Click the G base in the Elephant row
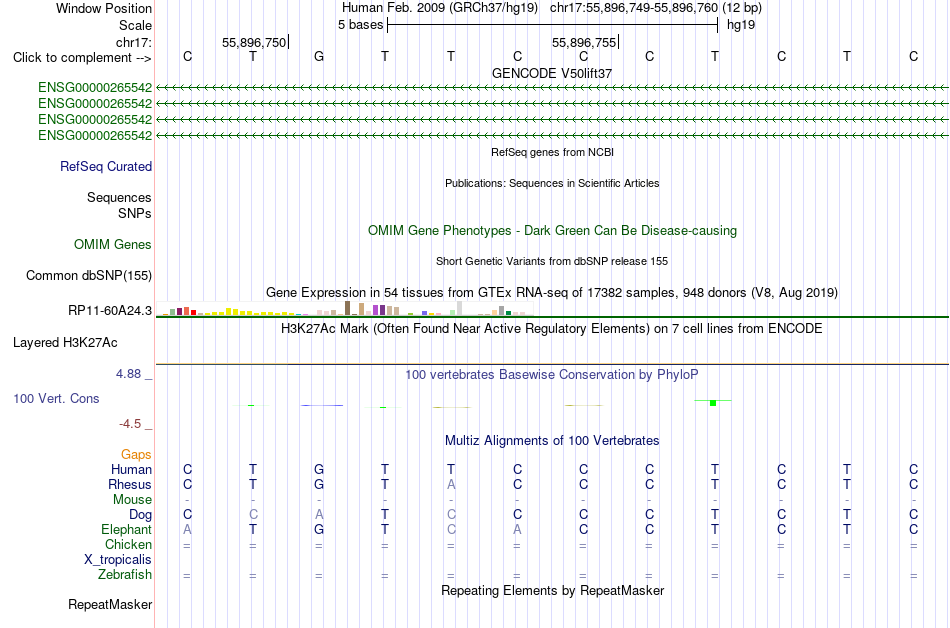Screen dimensions: 950x628 [x=319, y=529]
